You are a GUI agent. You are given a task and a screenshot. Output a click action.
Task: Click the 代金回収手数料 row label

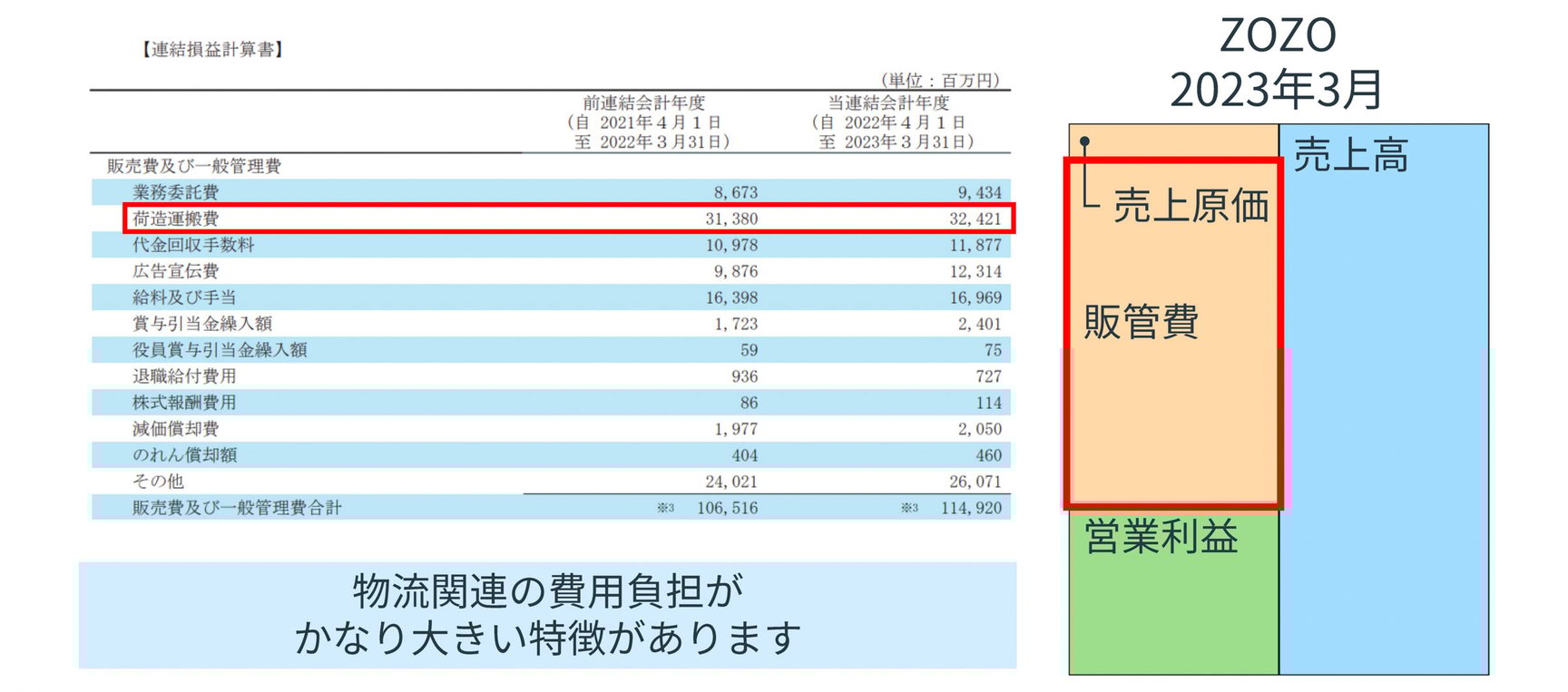pos(193,245)
